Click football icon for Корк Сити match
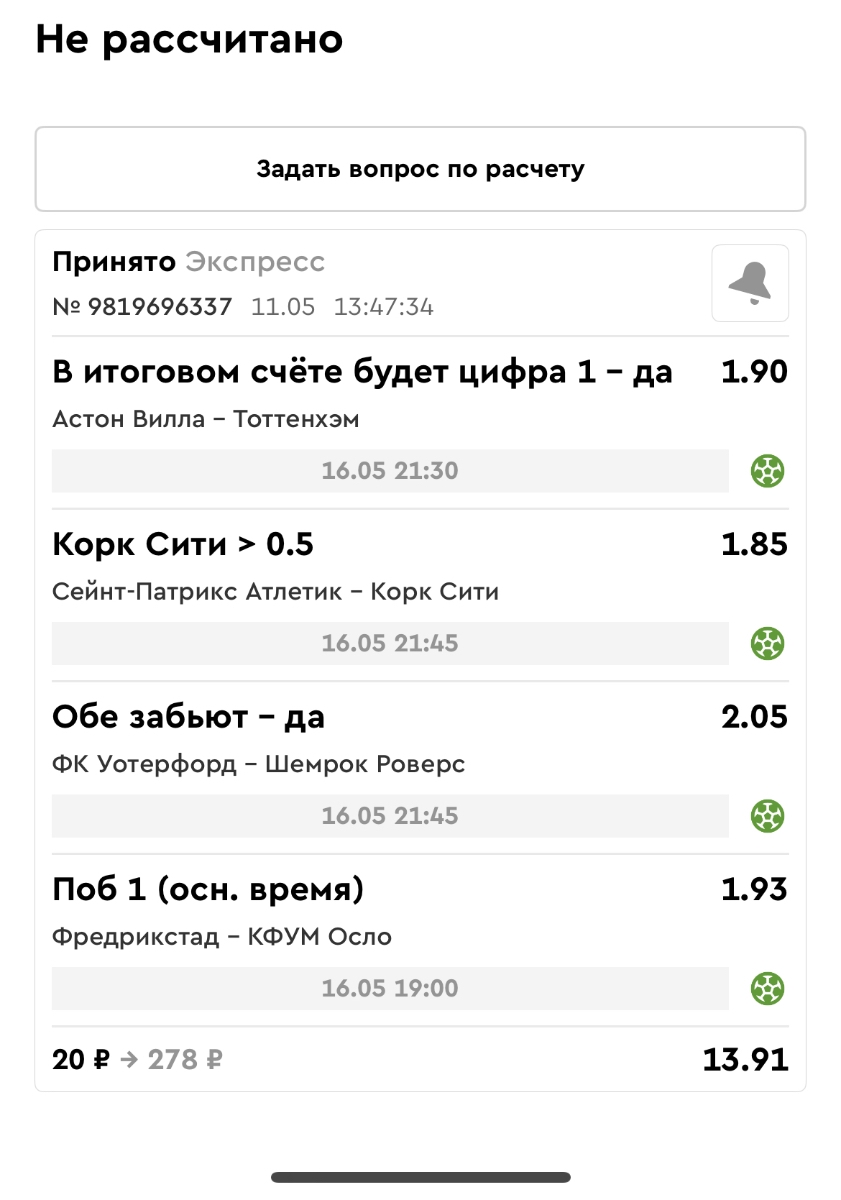Image resolution: width=841 pixels, height=1200 pixels. point(768,643)
